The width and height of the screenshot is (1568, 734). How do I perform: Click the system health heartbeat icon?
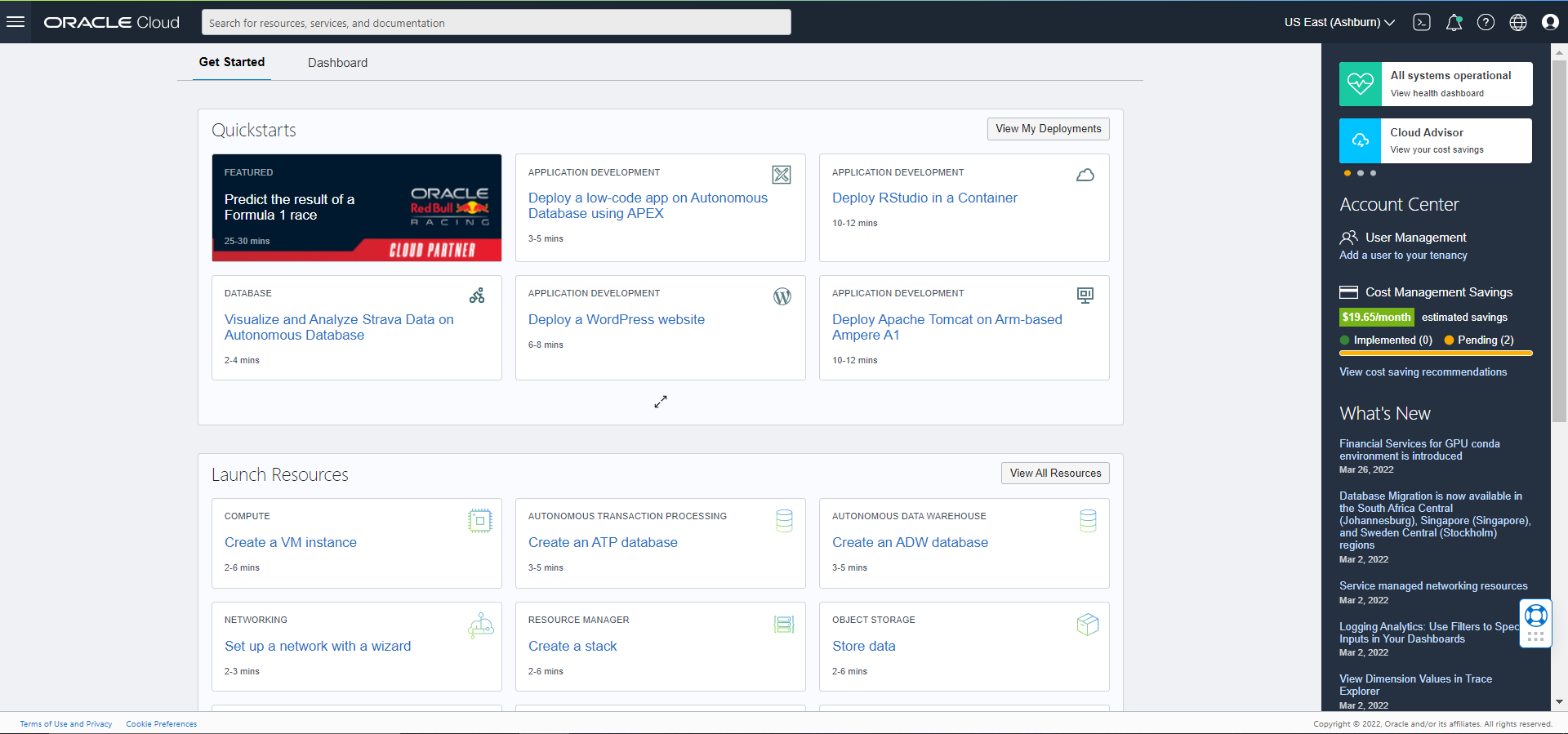tap(1361, 84)
